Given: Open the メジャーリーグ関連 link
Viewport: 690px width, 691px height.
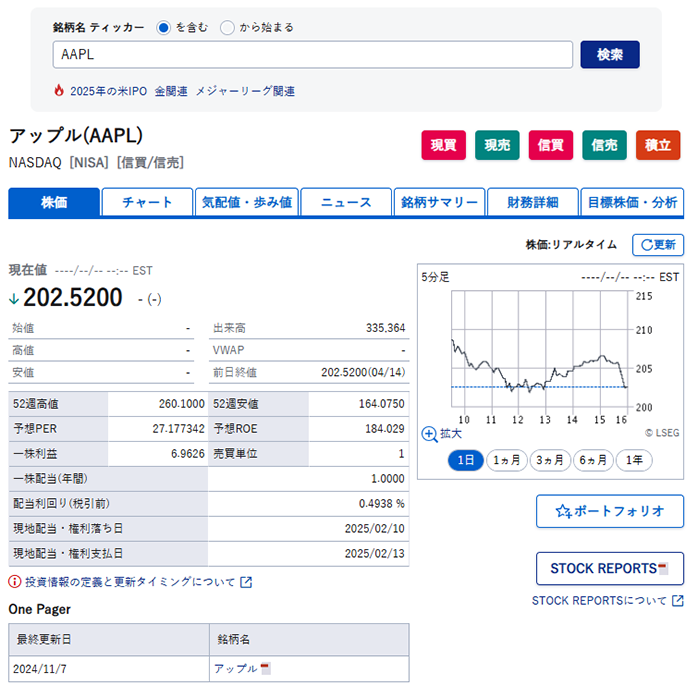Looking at the screenshot, I should (x=245, y=91).
